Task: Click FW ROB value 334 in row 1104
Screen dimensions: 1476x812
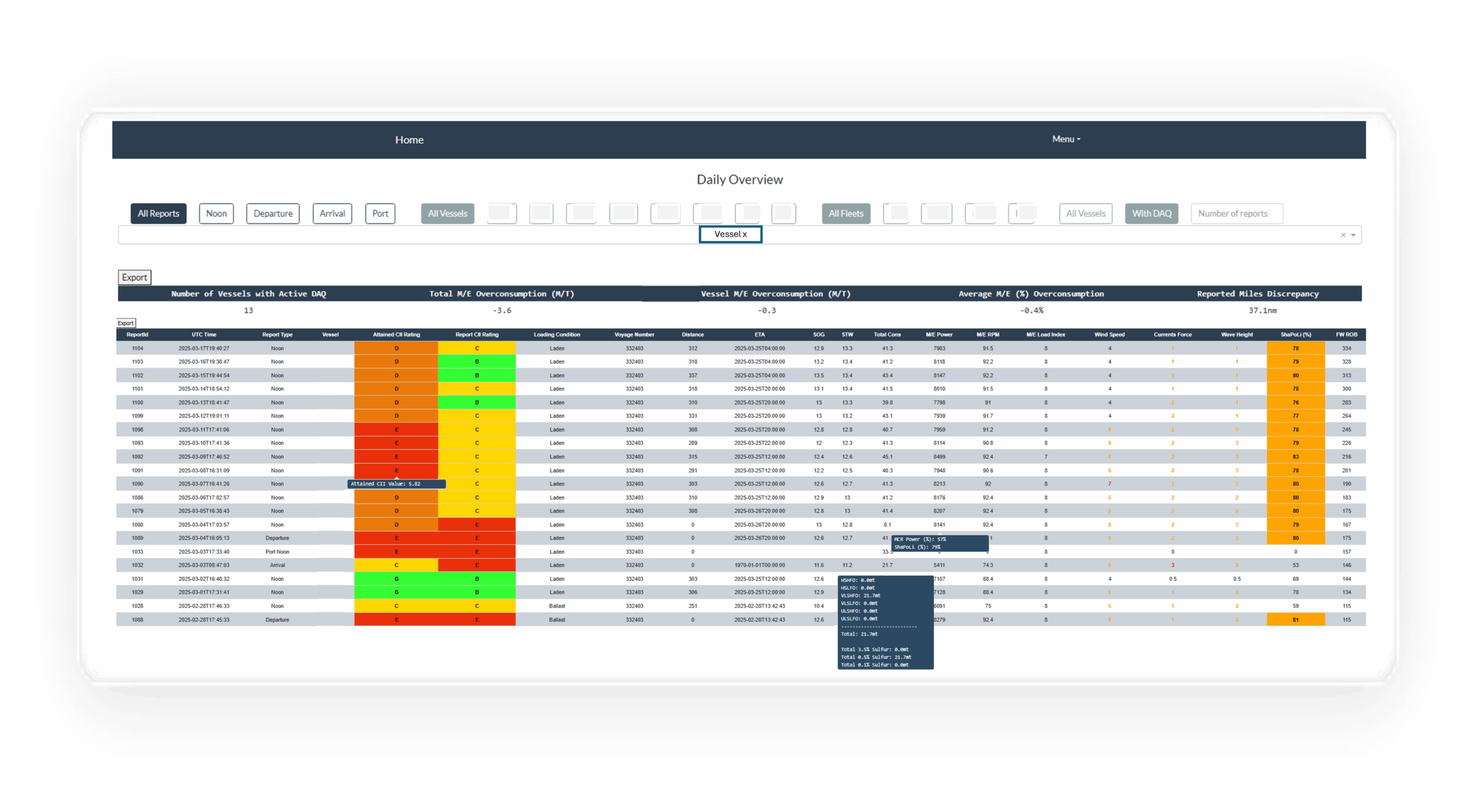Action: 1346,349
